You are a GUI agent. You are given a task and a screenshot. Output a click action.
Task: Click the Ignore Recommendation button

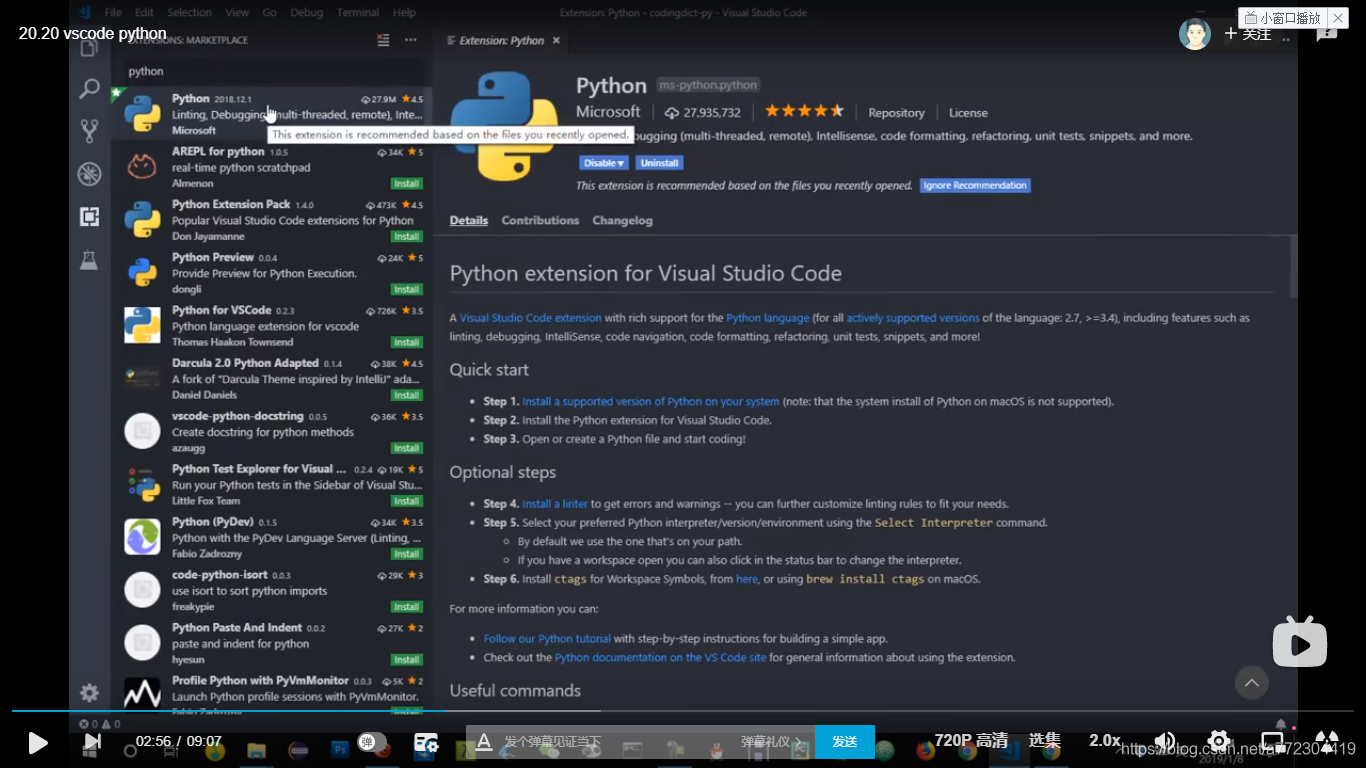tap(975, 185)
